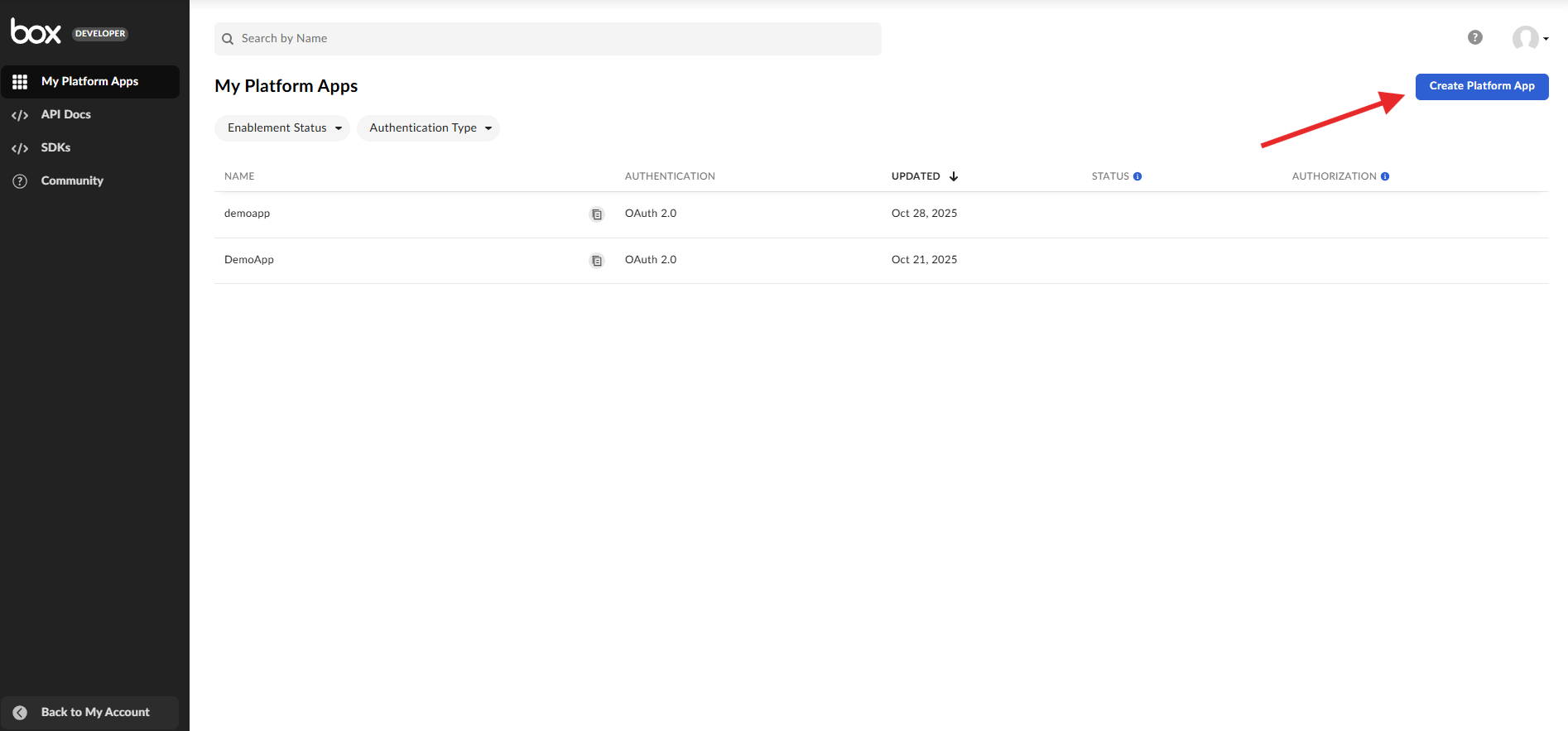This screenshot has height=731, width=1568.
Task: Click the search magnifier icon
Action: tap(228, 39)
